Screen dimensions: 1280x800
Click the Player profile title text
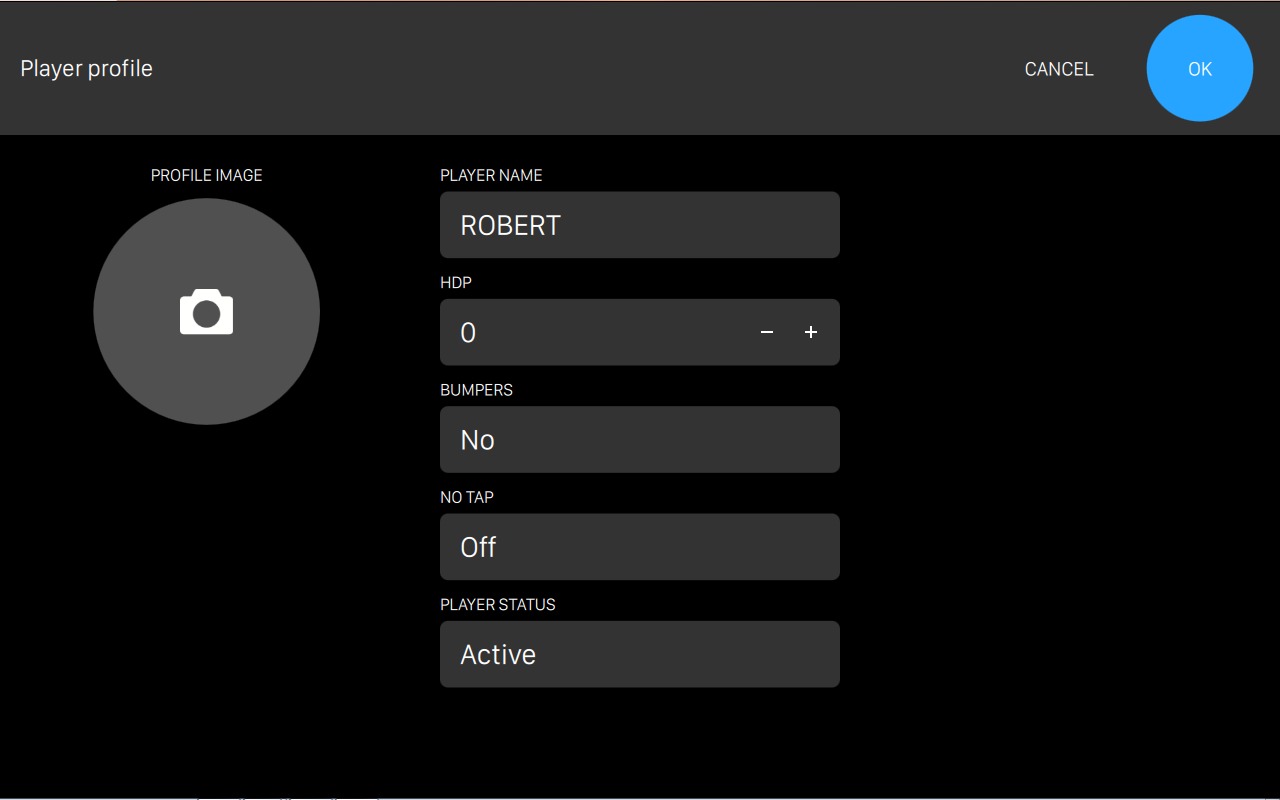coord(87,69)
